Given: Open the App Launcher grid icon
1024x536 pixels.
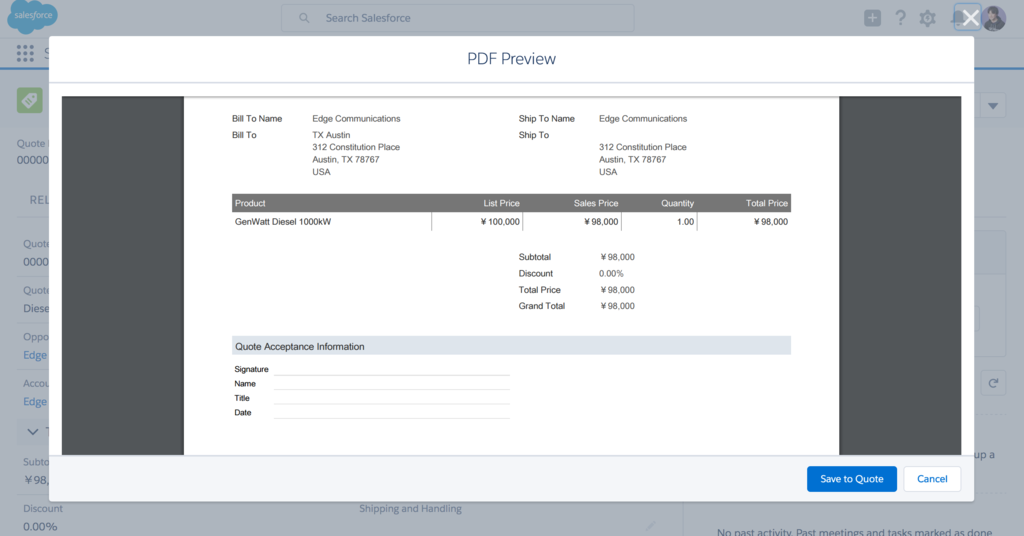Looking at the screenshot, I should [25, 54].
